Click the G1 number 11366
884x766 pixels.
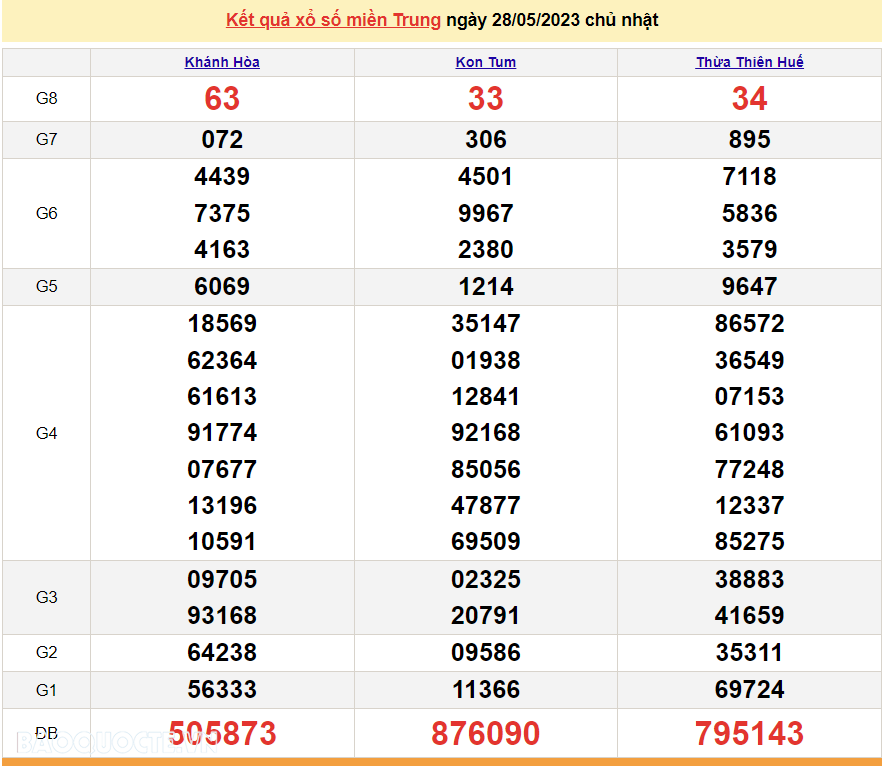[486, 690]
